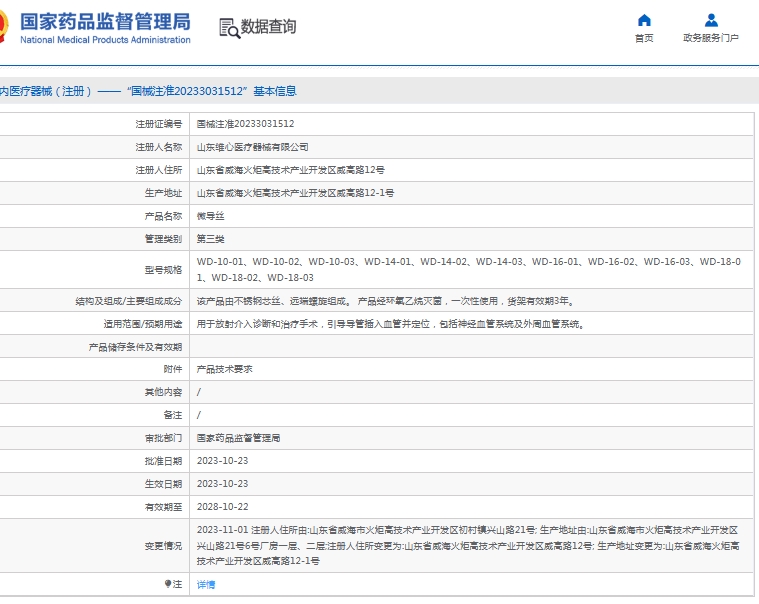759x604 pixels.
Task: Click expiry date 2028-10-22
Action: [223, 507]
